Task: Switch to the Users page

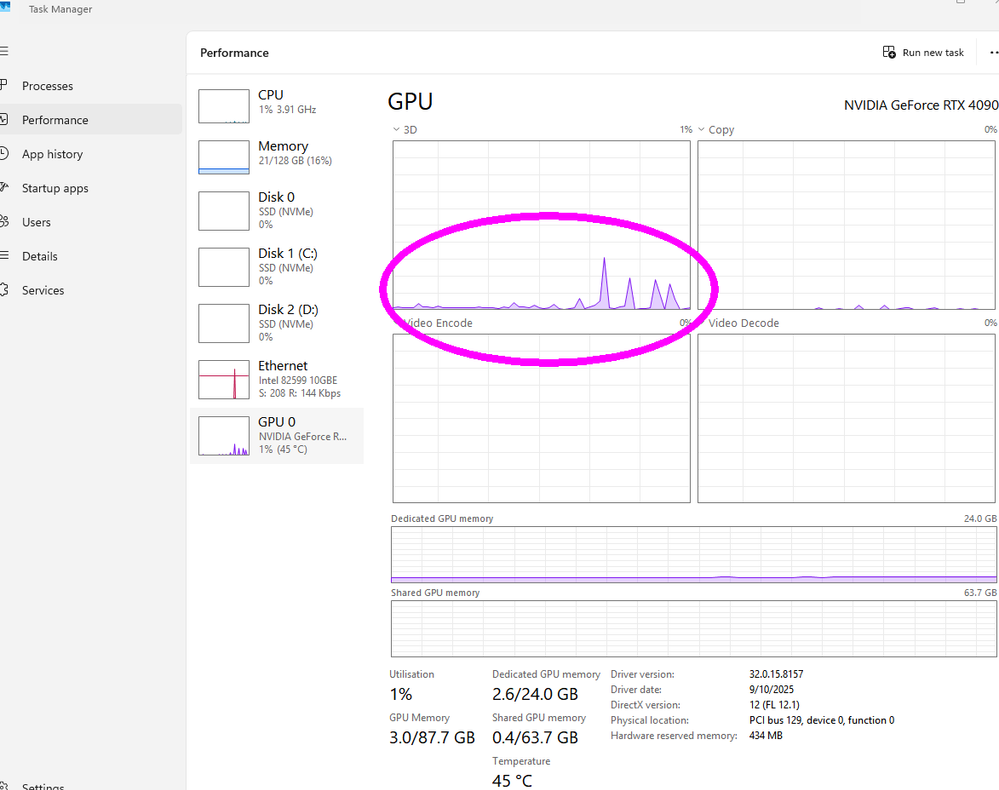Action: [36, 222]
